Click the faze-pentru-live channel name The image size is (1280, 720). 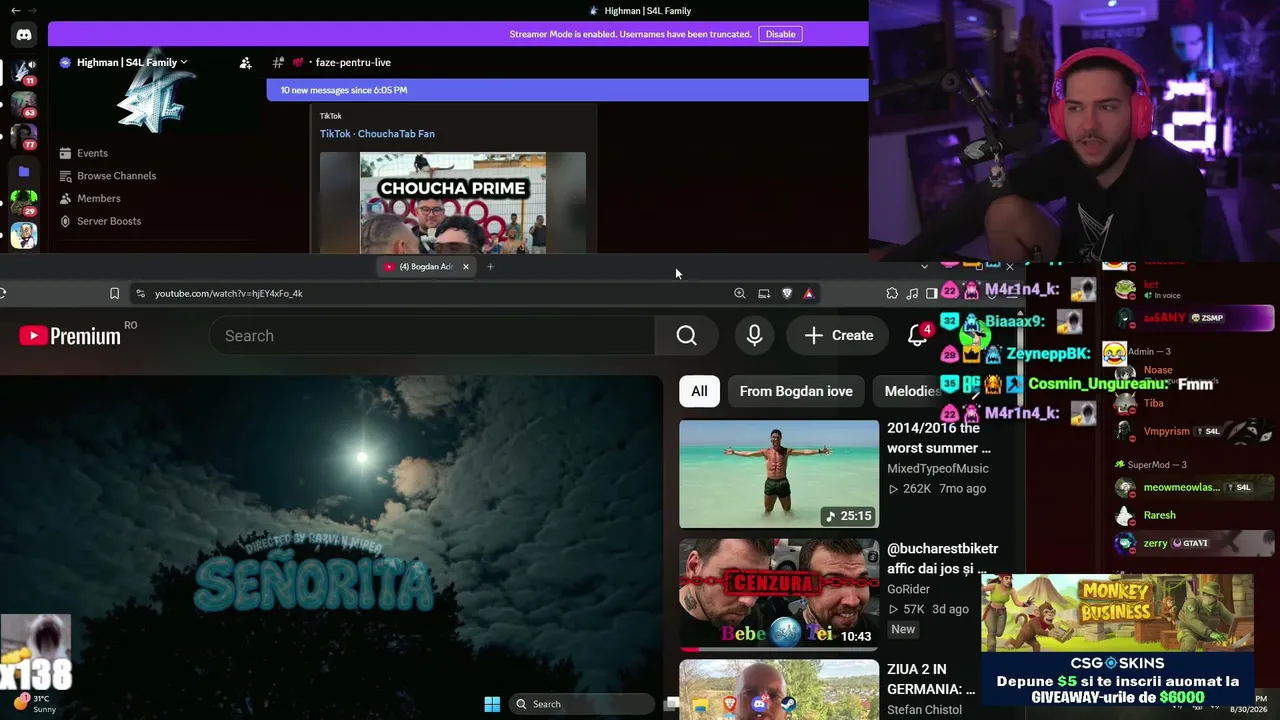click(x=352, y=62)
